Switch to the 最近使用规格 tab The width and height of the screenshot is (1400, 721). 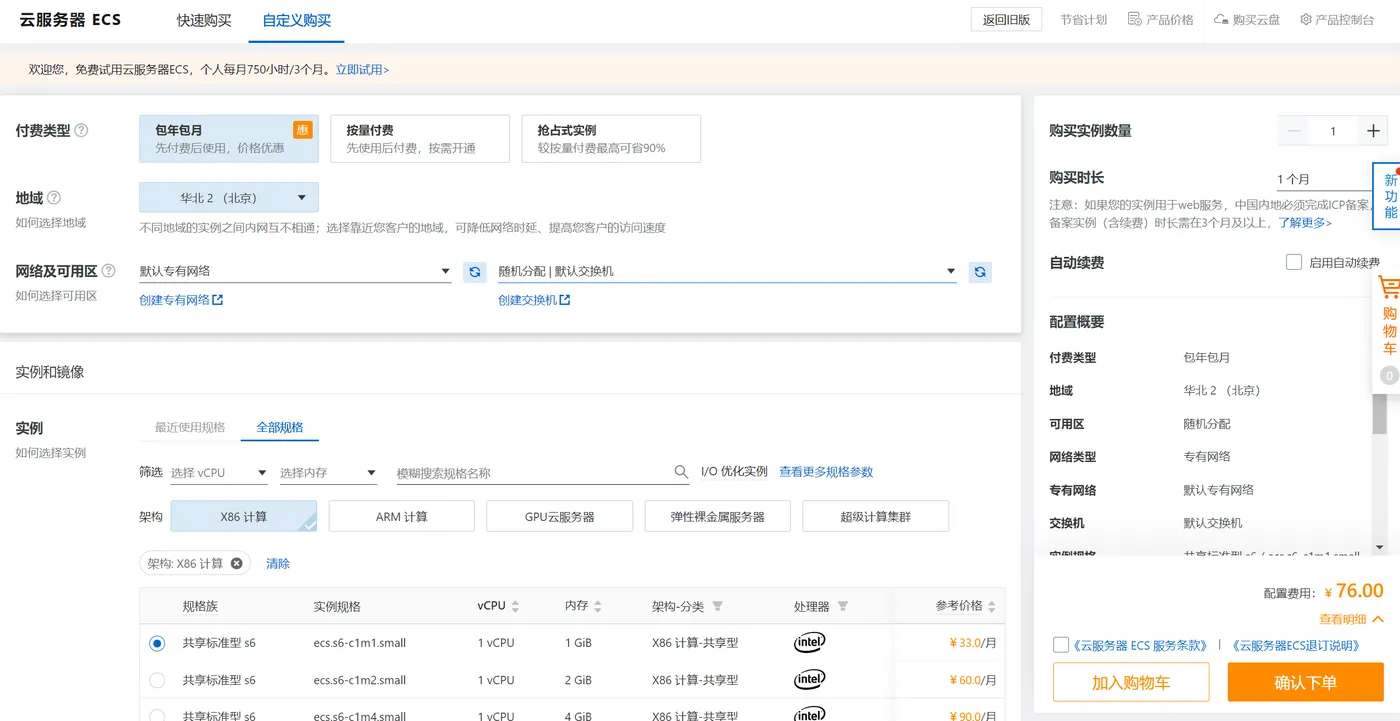[190, 427]
